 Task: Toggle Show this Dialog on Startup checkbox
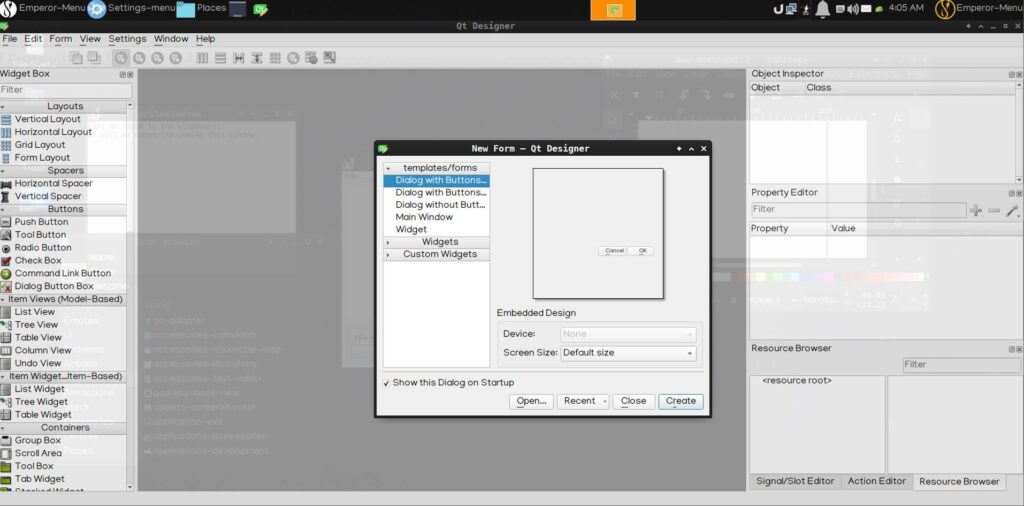tap(387, 383)
